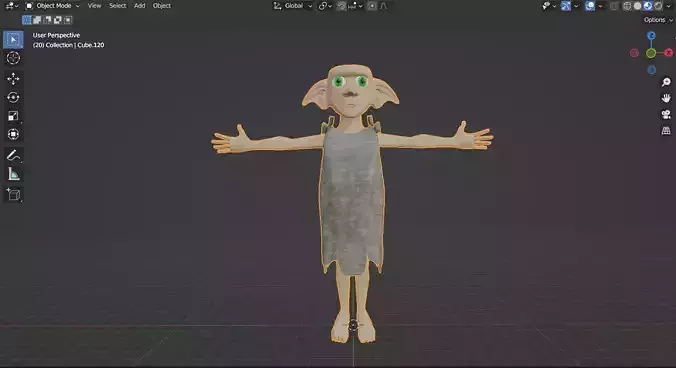The image size is (676, 368).
Task: Select the Rotate tool
Action: pyautogui.click(x=13, y=97)
